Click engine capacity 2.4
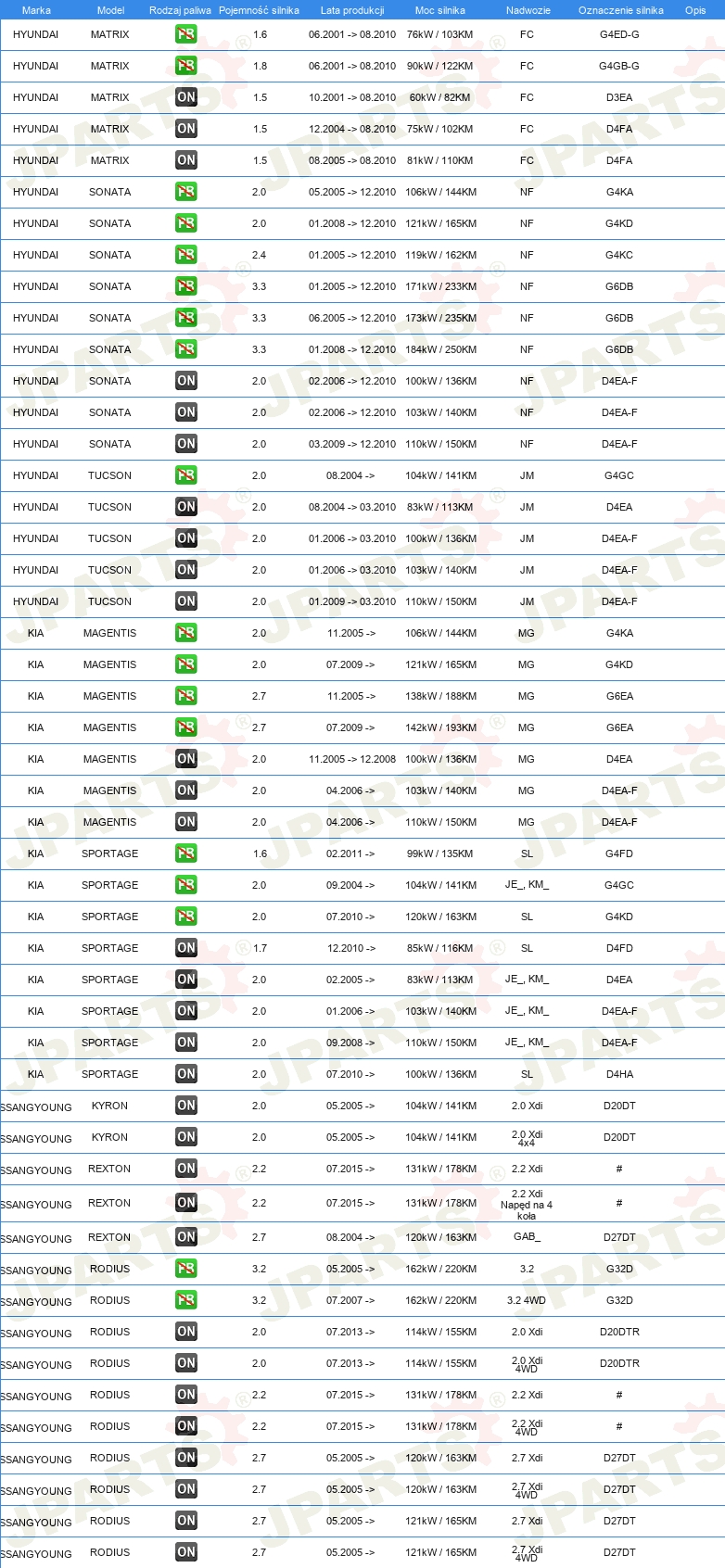 259,255
